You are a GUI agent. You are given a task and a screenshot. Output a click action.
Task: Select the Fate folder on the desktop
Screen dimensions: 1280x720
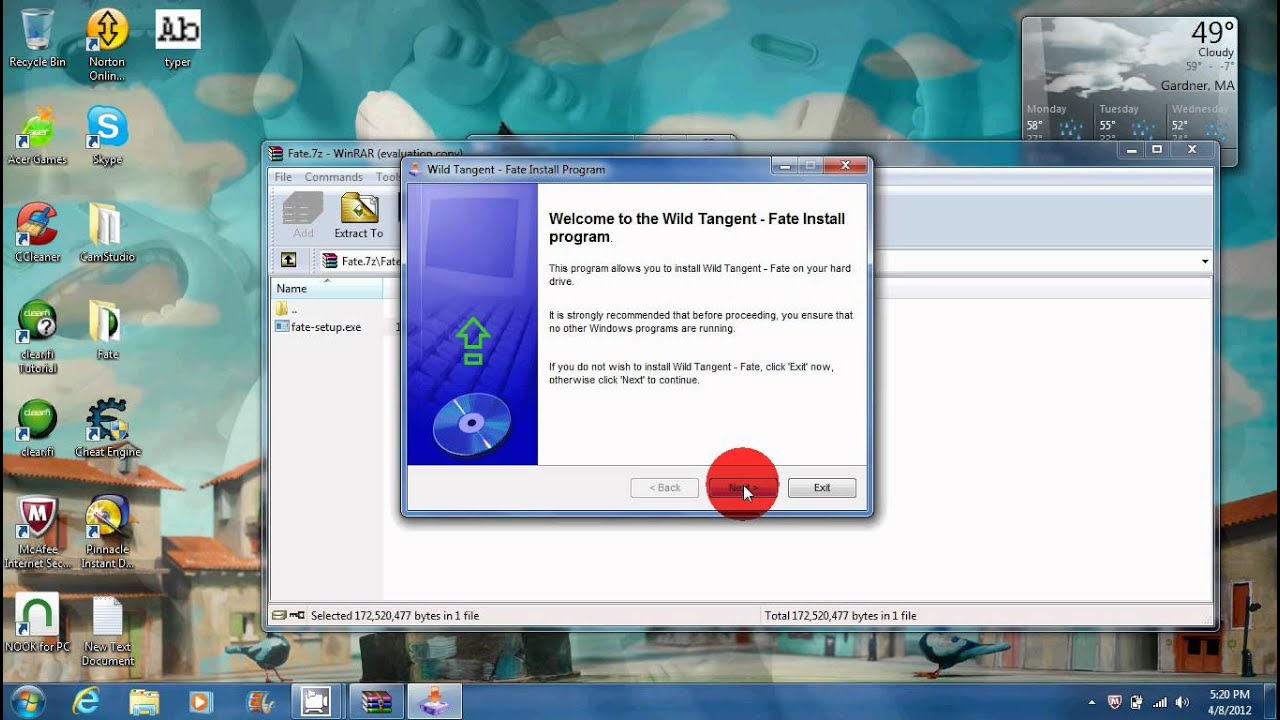click(107, 331)
